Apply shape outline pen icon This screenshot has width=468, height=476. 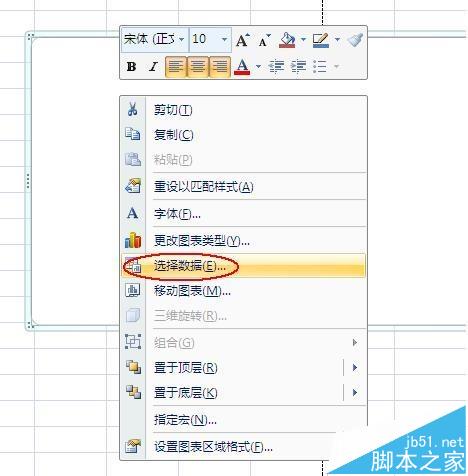pyautogui.click(x=321, y=40)
